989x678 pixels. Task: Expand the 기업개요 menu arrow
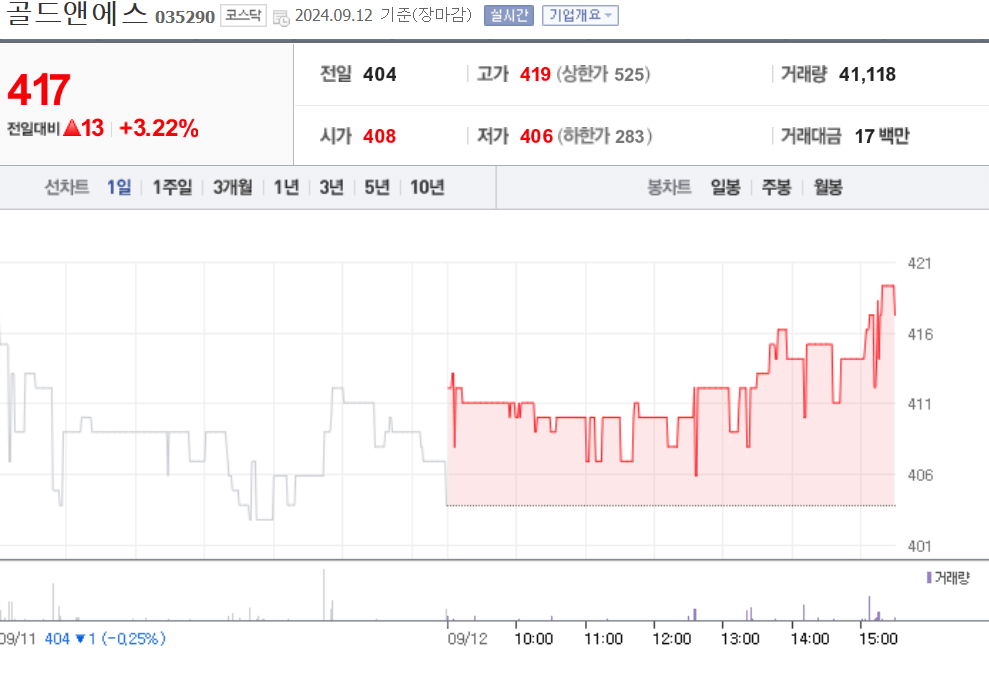pyautogui.click(x=609, y=16)
